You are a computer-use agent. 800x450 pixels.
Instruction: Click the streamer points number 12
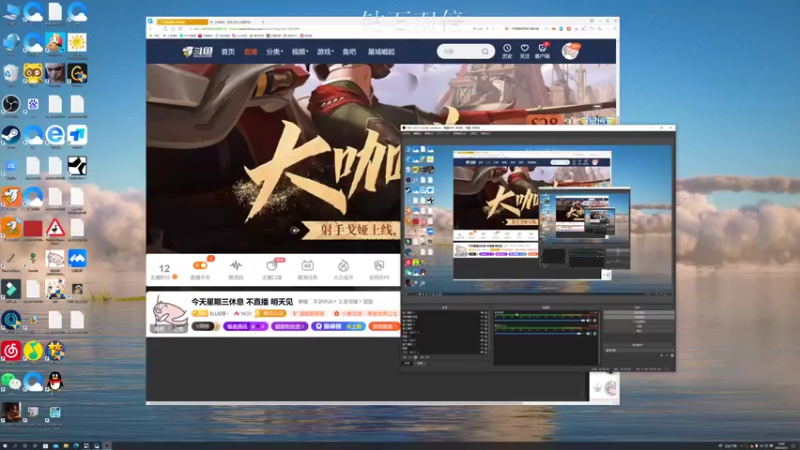pos(164,268)
